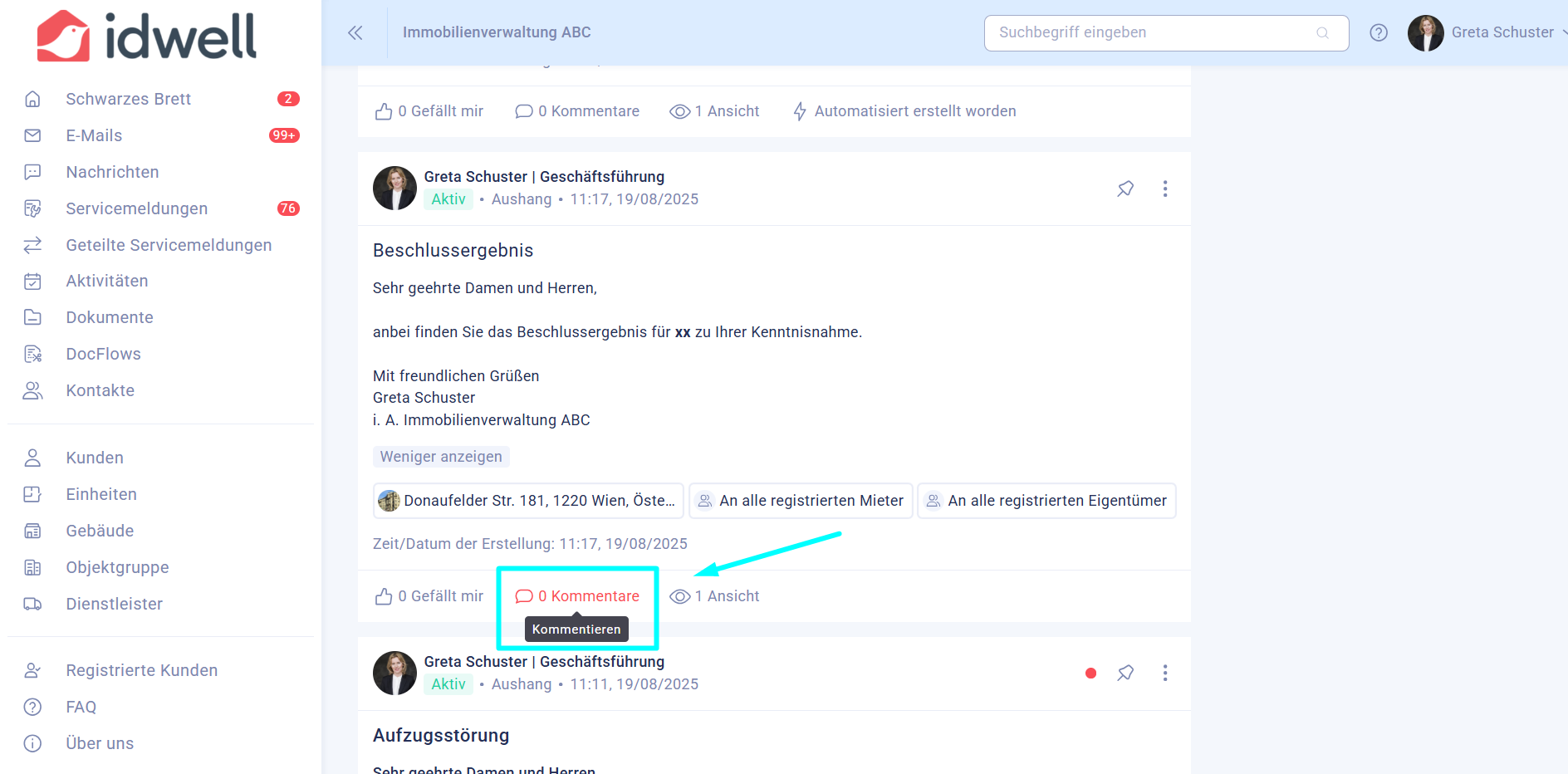The image size is (1568, 774).
Task: Click An alle registrierten Mieter tag
Action: (801, 501)
